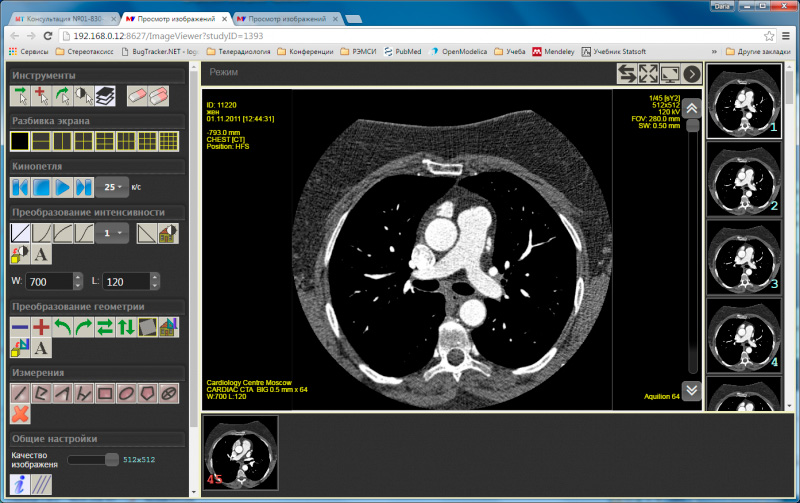Viewport: 800px width, 503px height.
Task: Click the right chevron circle in mode bar
Action: 692,74
